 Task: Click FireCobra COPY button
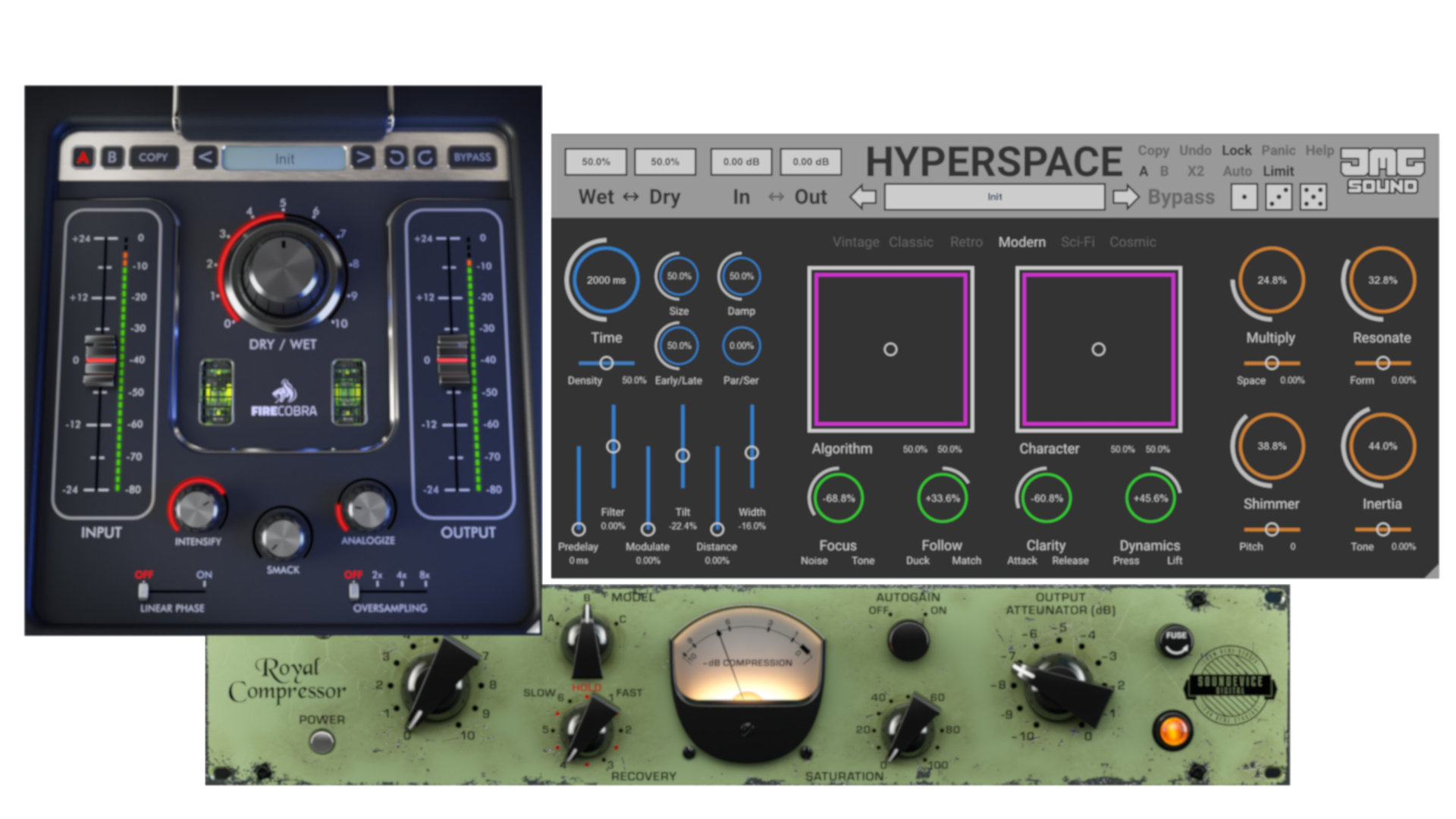pyautogui.click(x=153, y=158)
